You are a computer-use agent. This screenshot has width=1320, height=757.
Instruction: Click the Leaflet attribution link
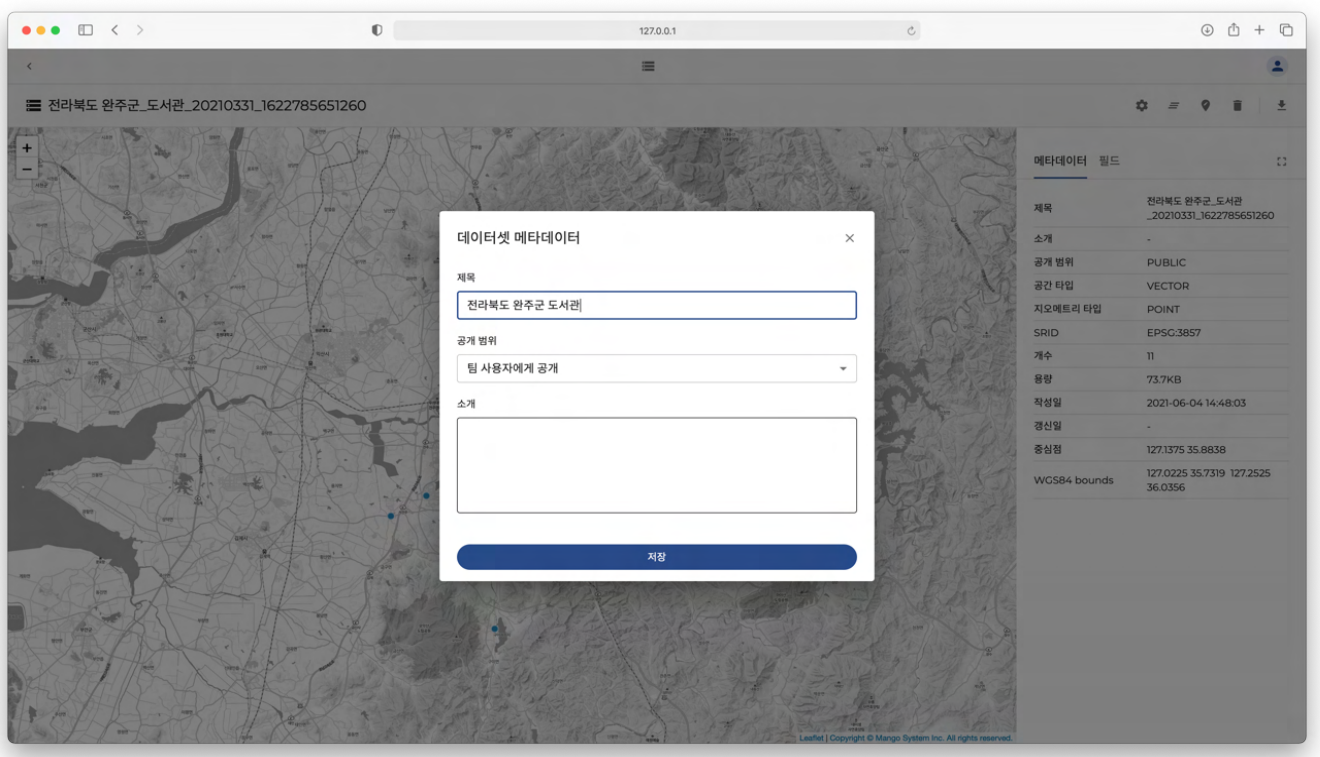click(x=811, y=738)
